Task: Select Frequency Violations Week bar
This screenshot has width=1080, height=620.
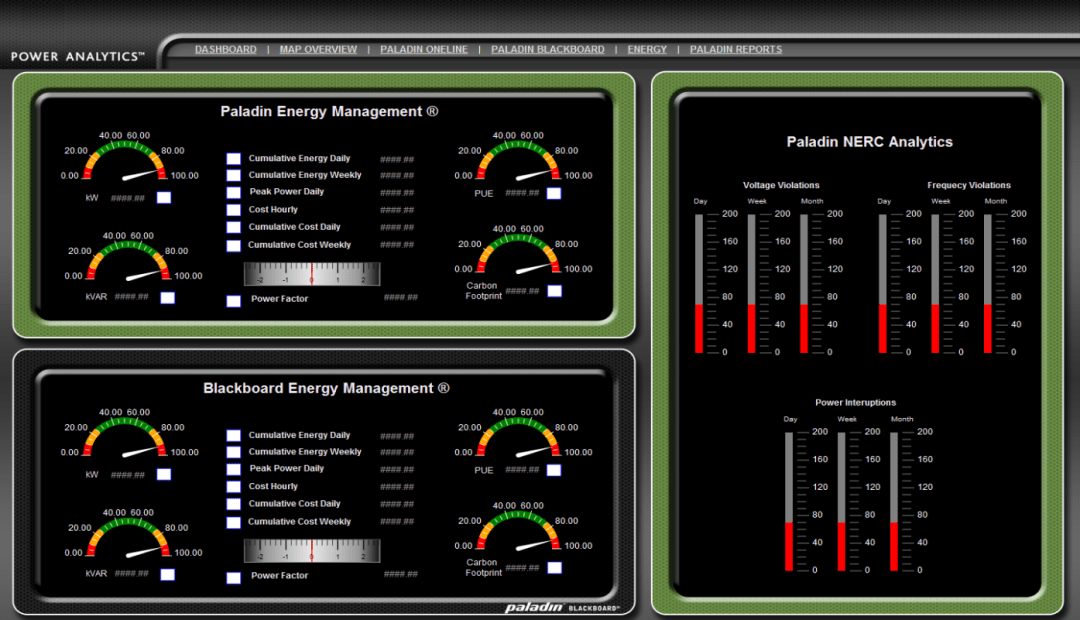Action: (x=935, y=283)
